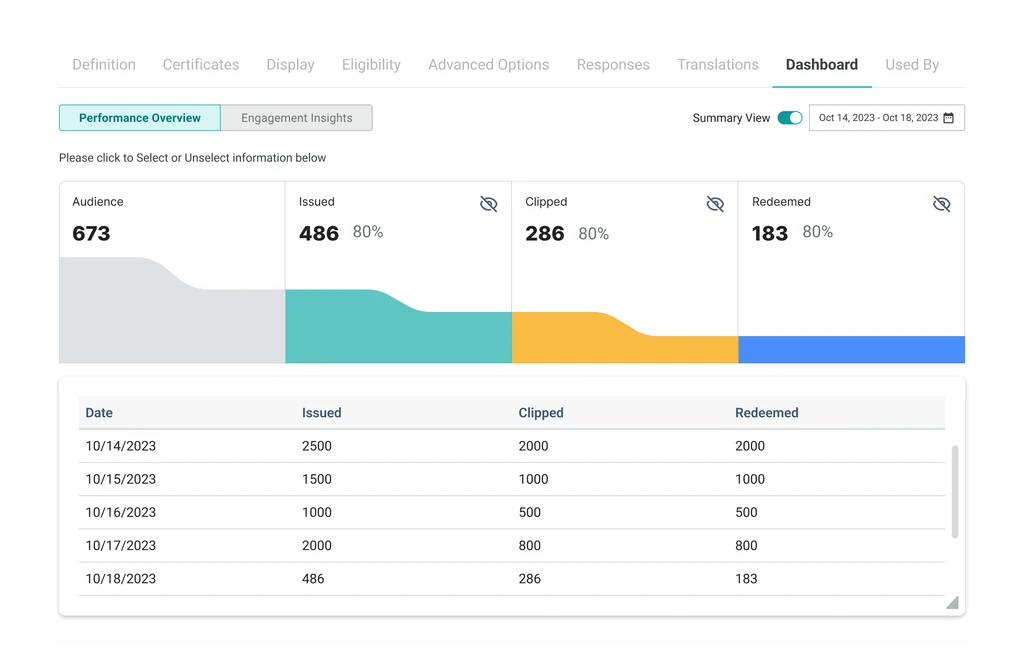Click the Clipped column header in table
Image resolution: width=1024 pixels, height=657 pixels.
[x=541, y=413]
